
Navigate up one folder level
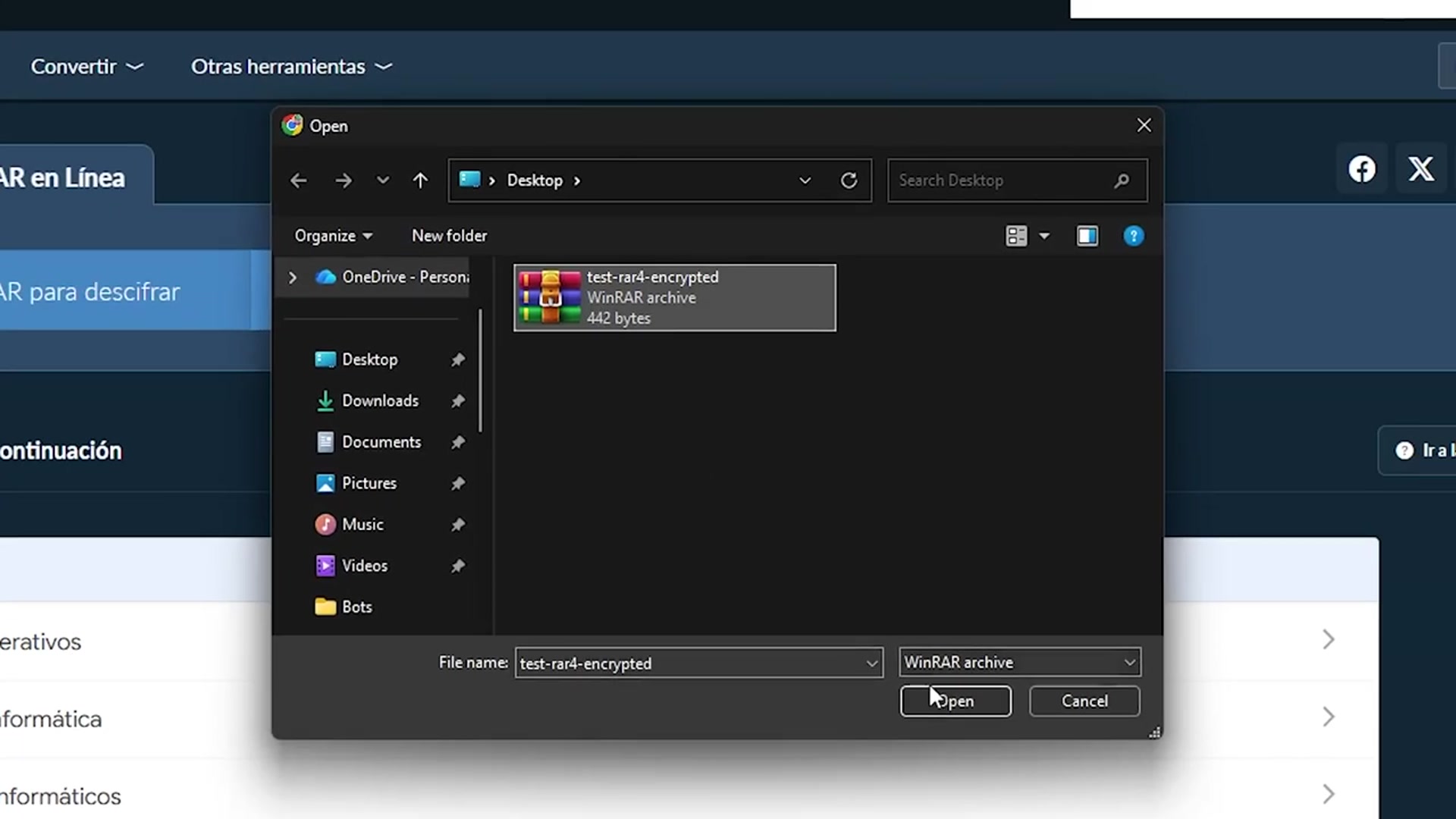pyautogui.click(x=420, y=180)
